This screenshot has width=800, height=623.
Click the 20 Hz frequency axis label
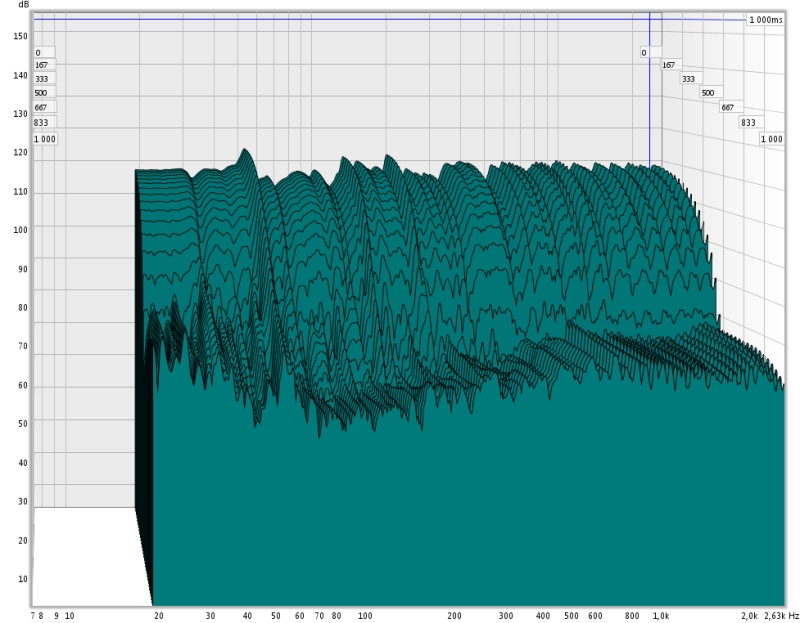159,616
